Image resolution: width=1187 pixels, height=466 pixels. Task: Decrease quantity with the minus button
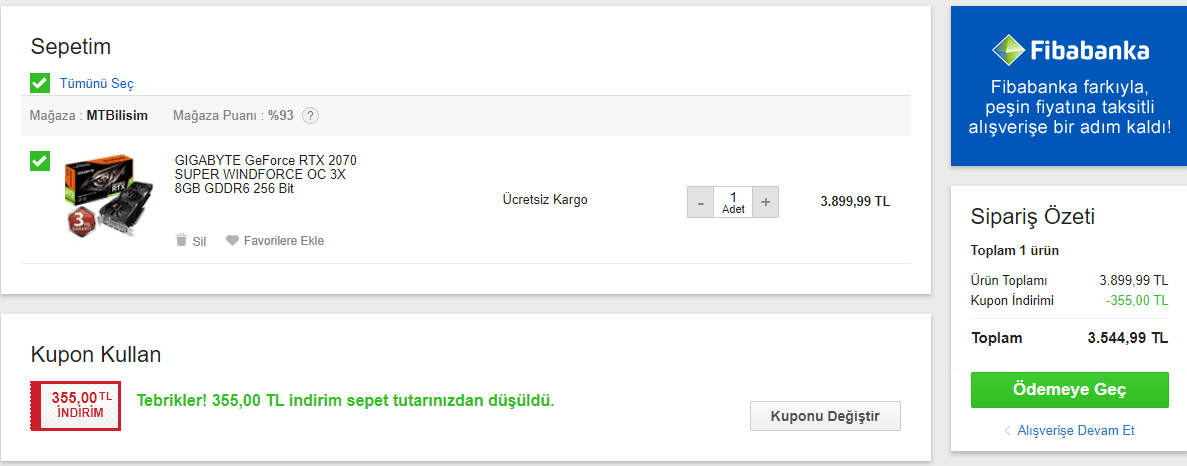(x=701, y=202)
